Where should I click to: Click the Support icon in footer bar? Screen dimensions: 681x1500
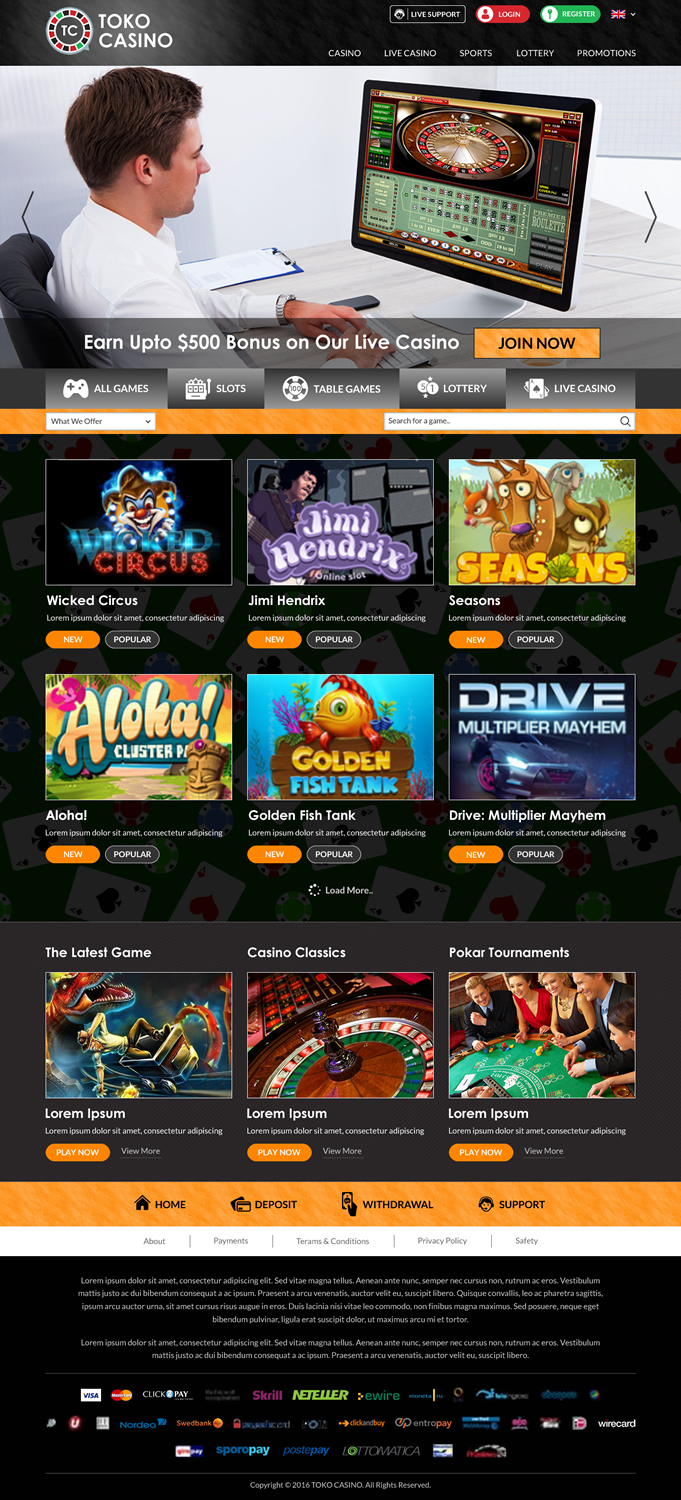pos(486,1204)
